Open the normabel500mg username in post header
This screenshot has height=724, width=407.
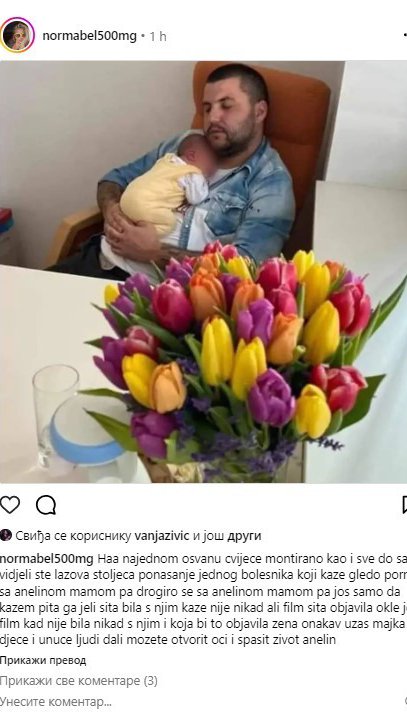click(90, 36)
